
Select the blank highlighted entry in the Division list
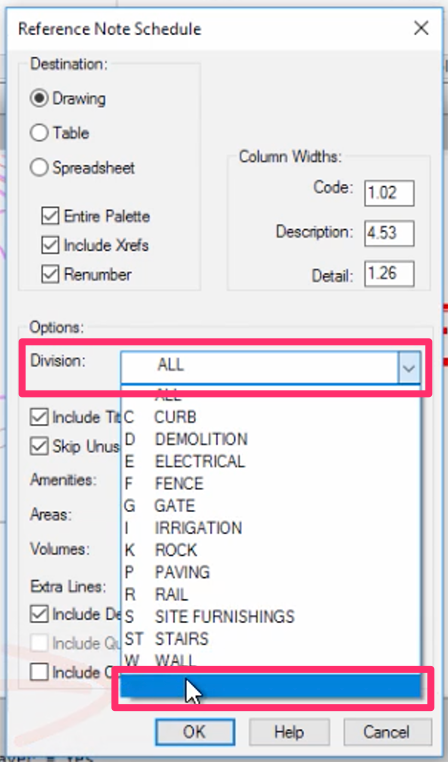(x=270, y=685)
